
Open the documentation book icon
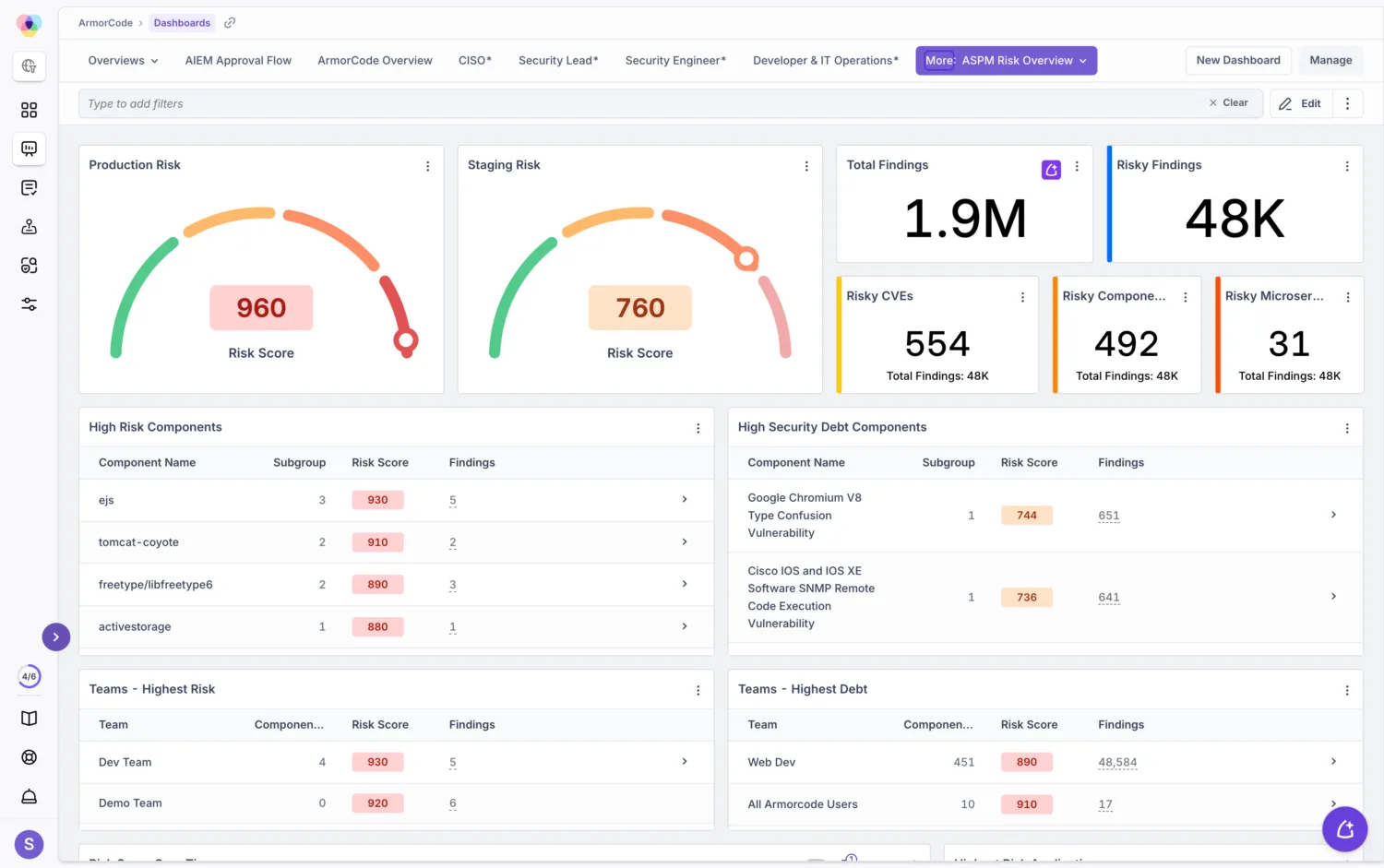pos(29,719)
